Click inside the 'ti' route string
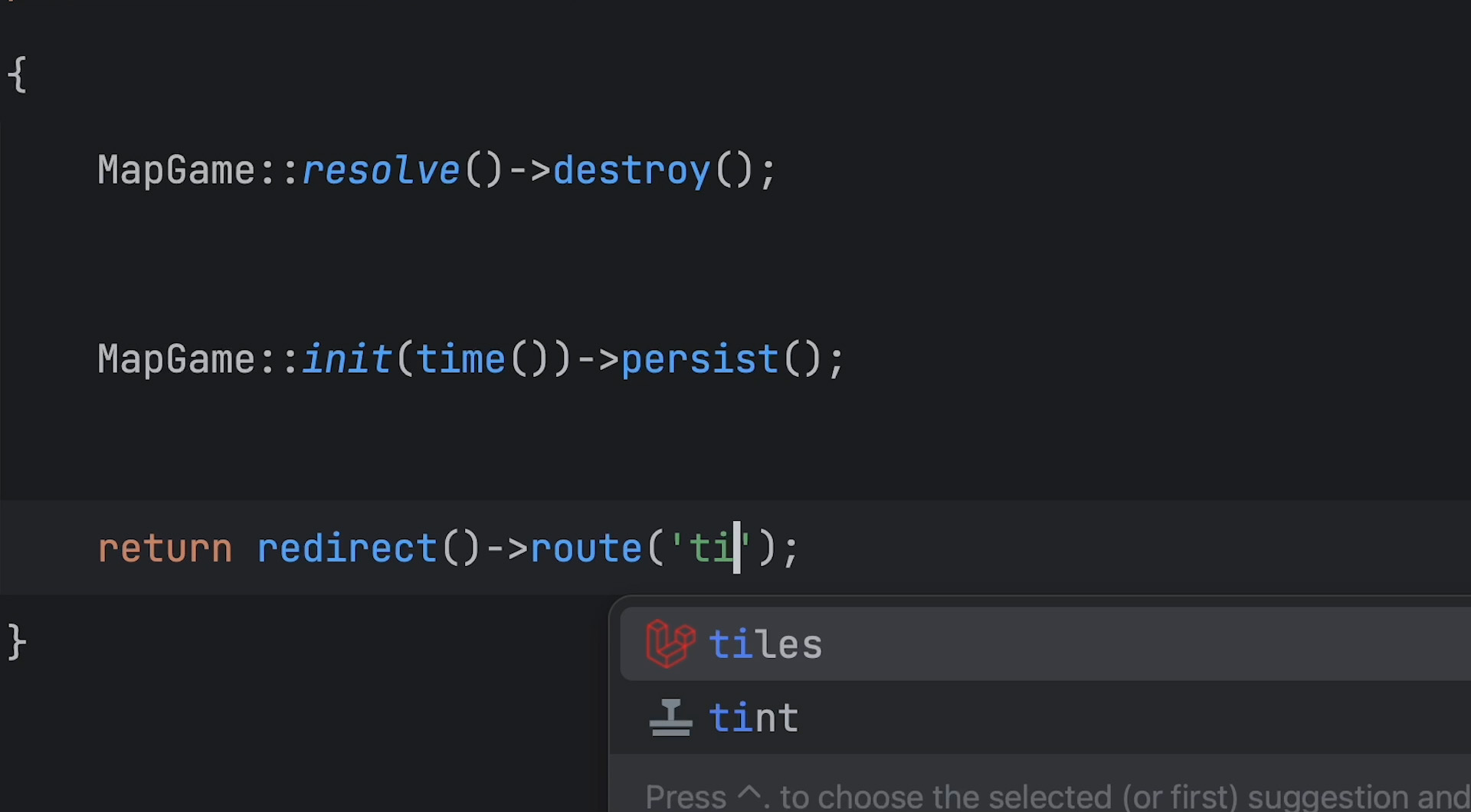1471x812 pixels. tap(712, 548)
